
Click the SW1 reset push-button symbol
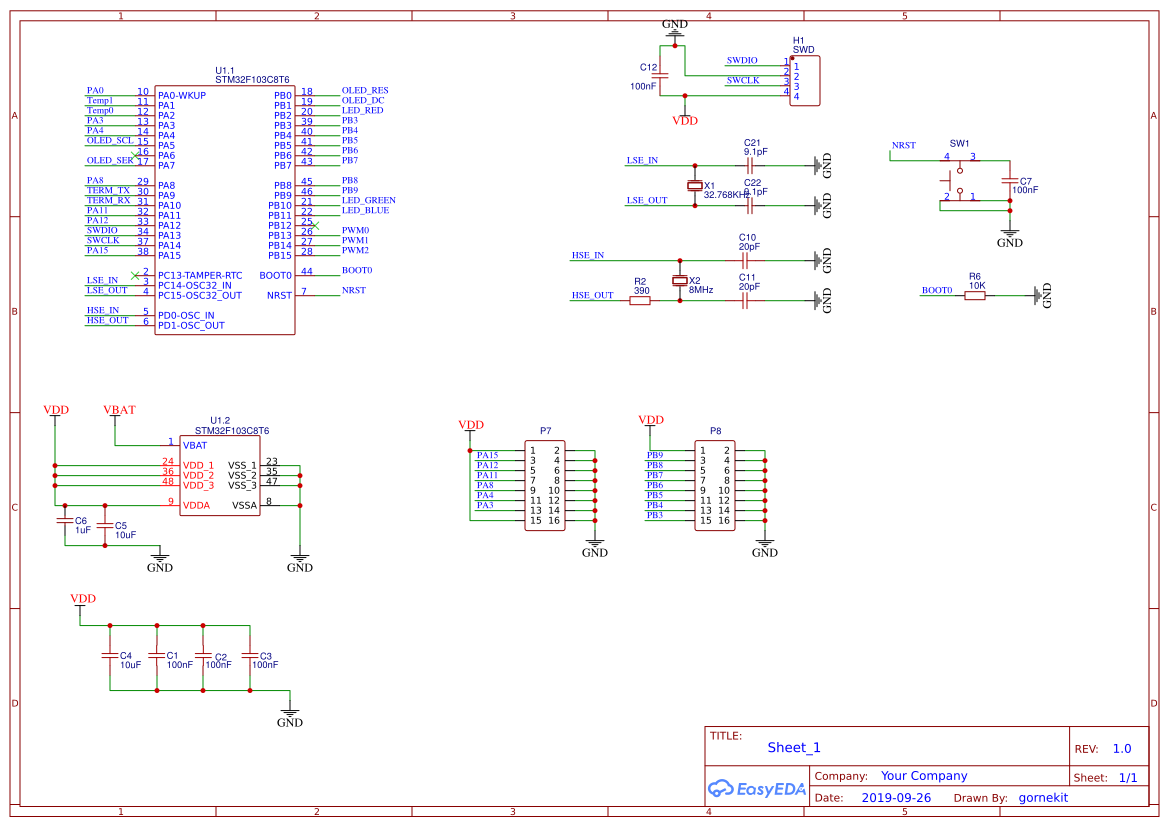coord(955,178)
